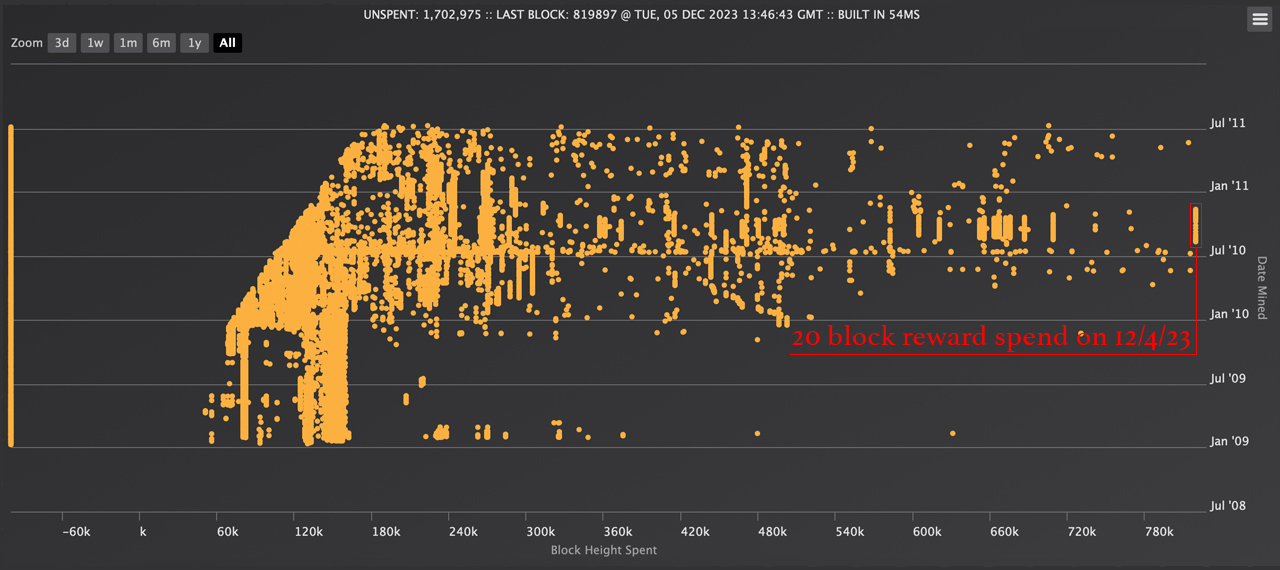Zoom the chart to 1y
This screenshot has height=570, width=1280.
tap(194, 43)
